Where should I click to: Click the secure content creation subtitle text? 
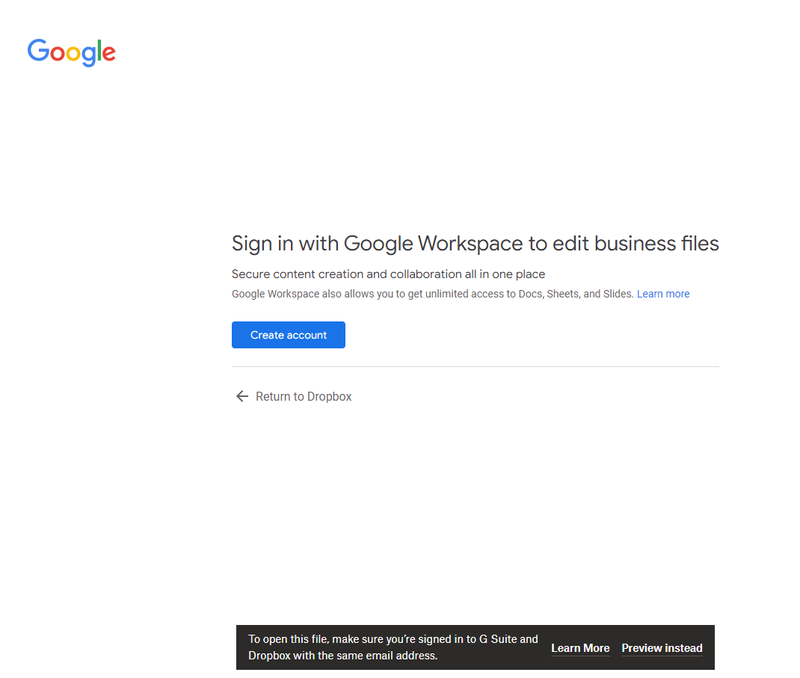coord(388,273)
